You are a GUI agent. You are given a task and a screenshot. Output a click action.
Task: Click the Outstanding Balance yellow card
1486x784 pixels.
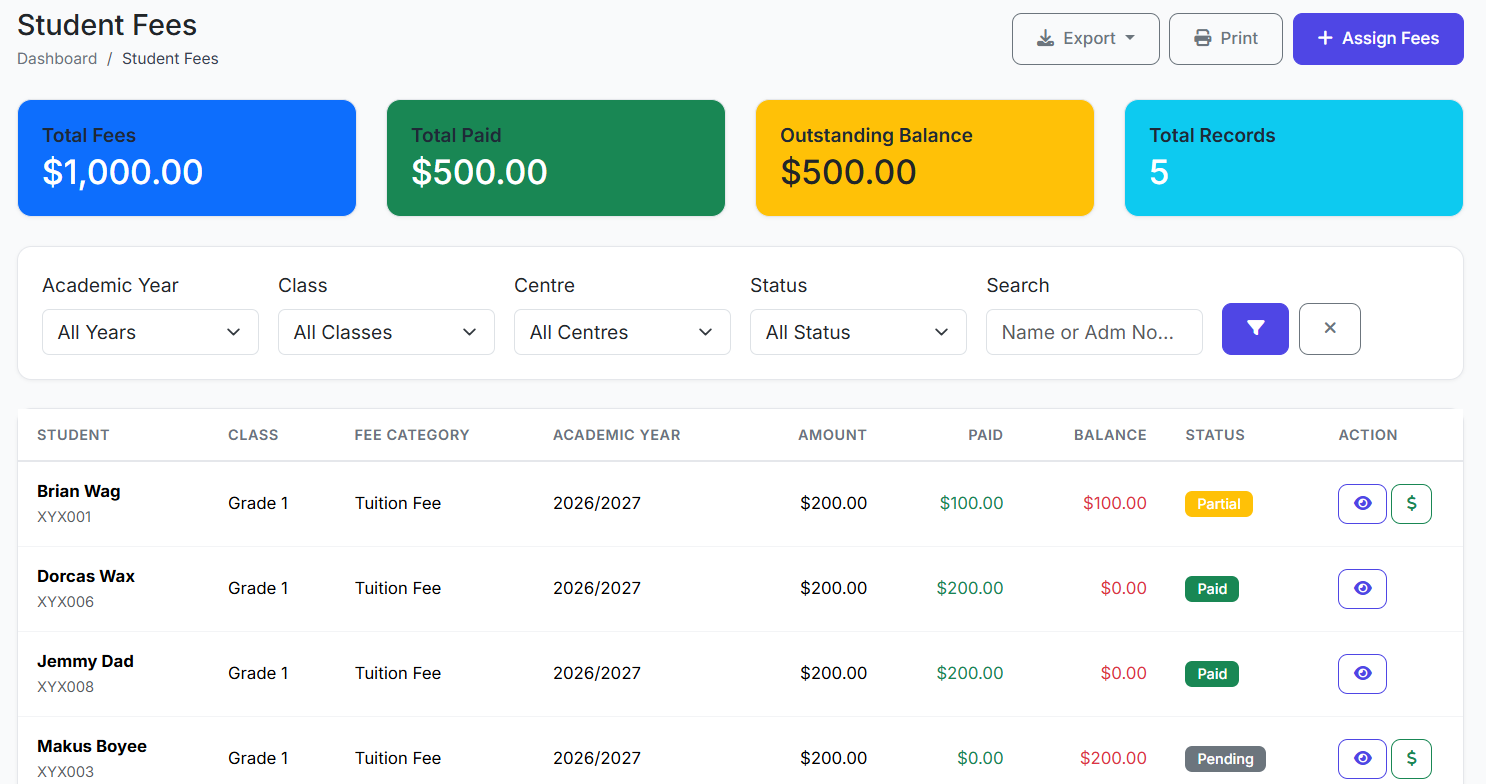924,158
